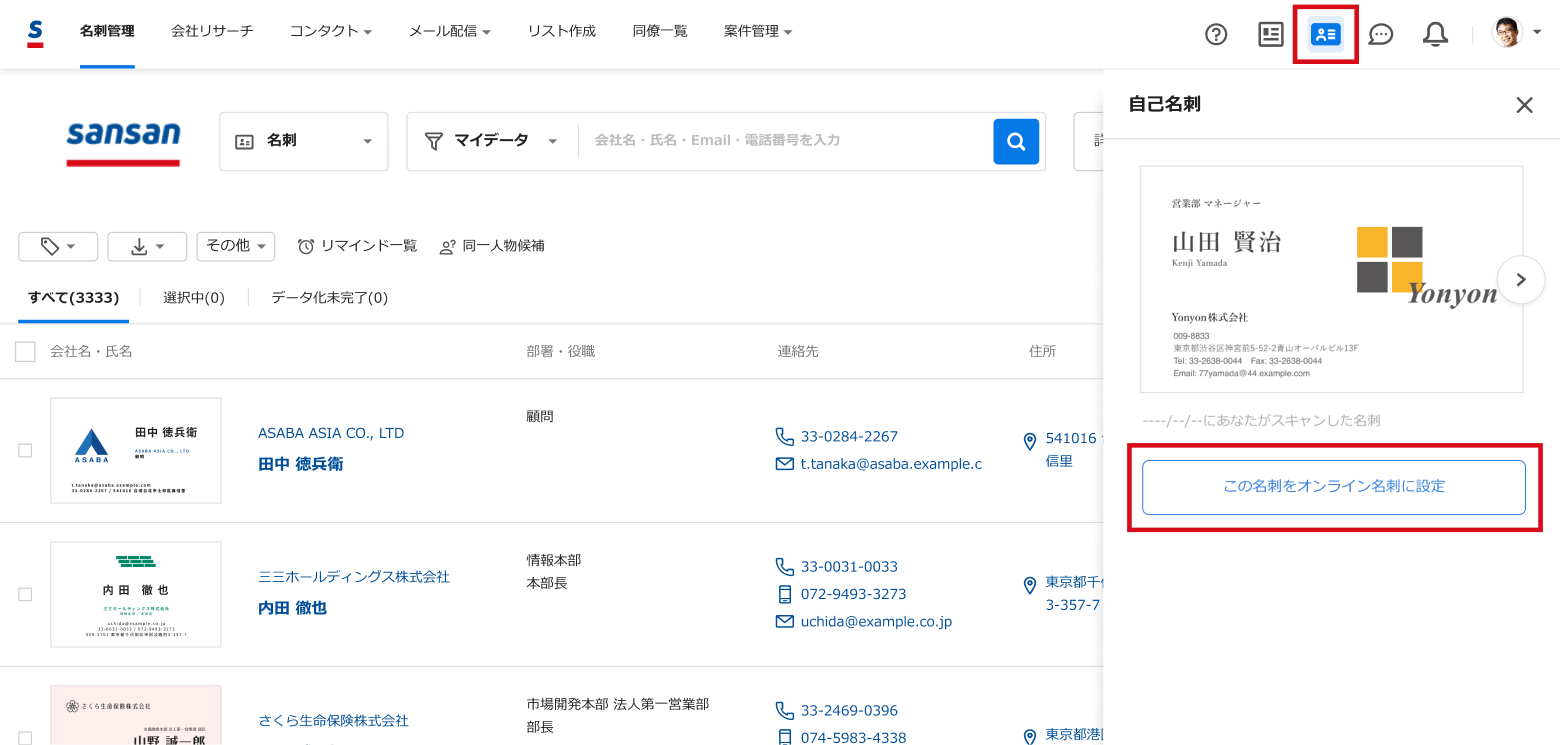Open the news page icon in header
This screenshot has width=1560, height=745.
click(x=1270, y=34)
